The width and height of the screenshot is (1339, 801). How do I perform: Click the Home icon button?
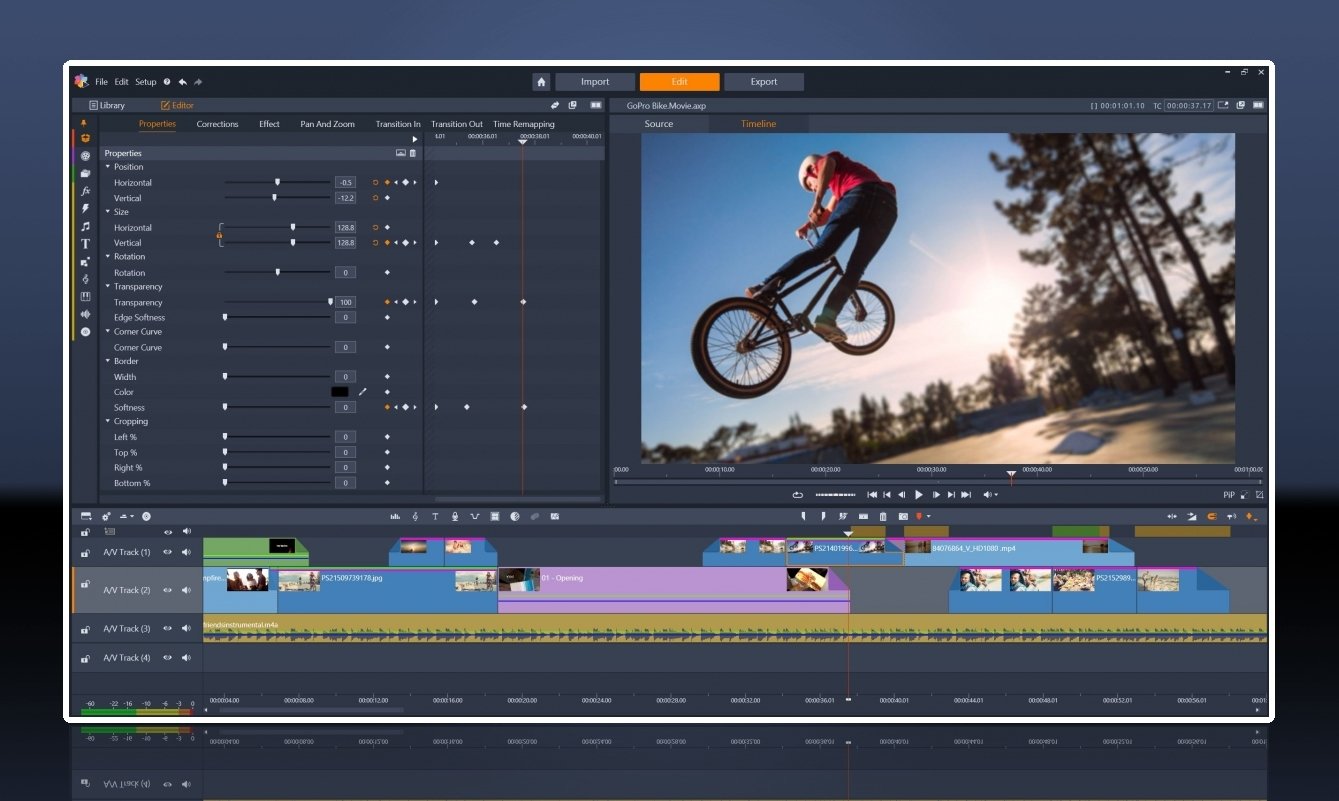pyautogui.click(x=541, y=82)
